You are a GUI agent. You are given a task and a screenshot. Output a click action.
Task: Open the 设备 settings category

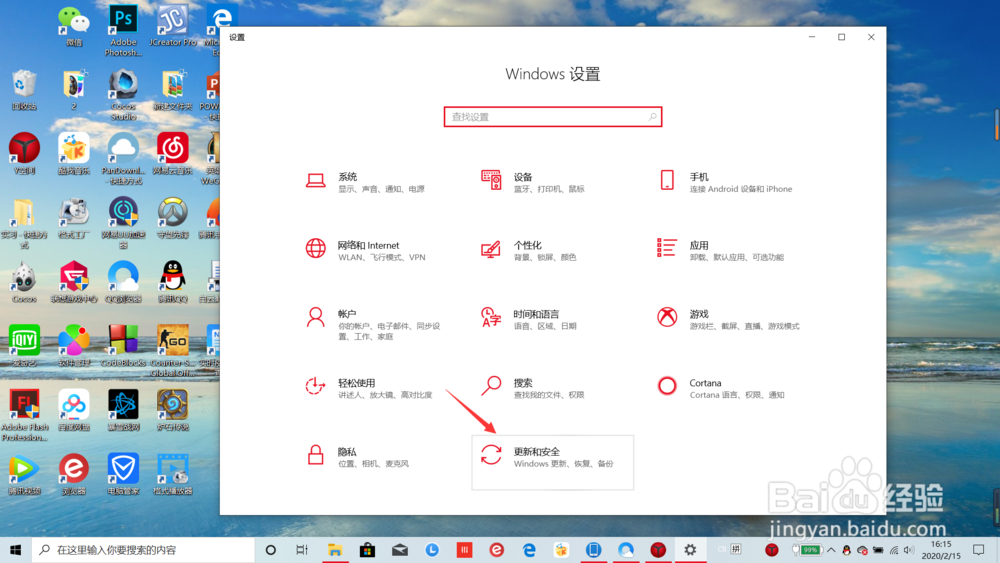pyautogui.click(x=533, y=182)
